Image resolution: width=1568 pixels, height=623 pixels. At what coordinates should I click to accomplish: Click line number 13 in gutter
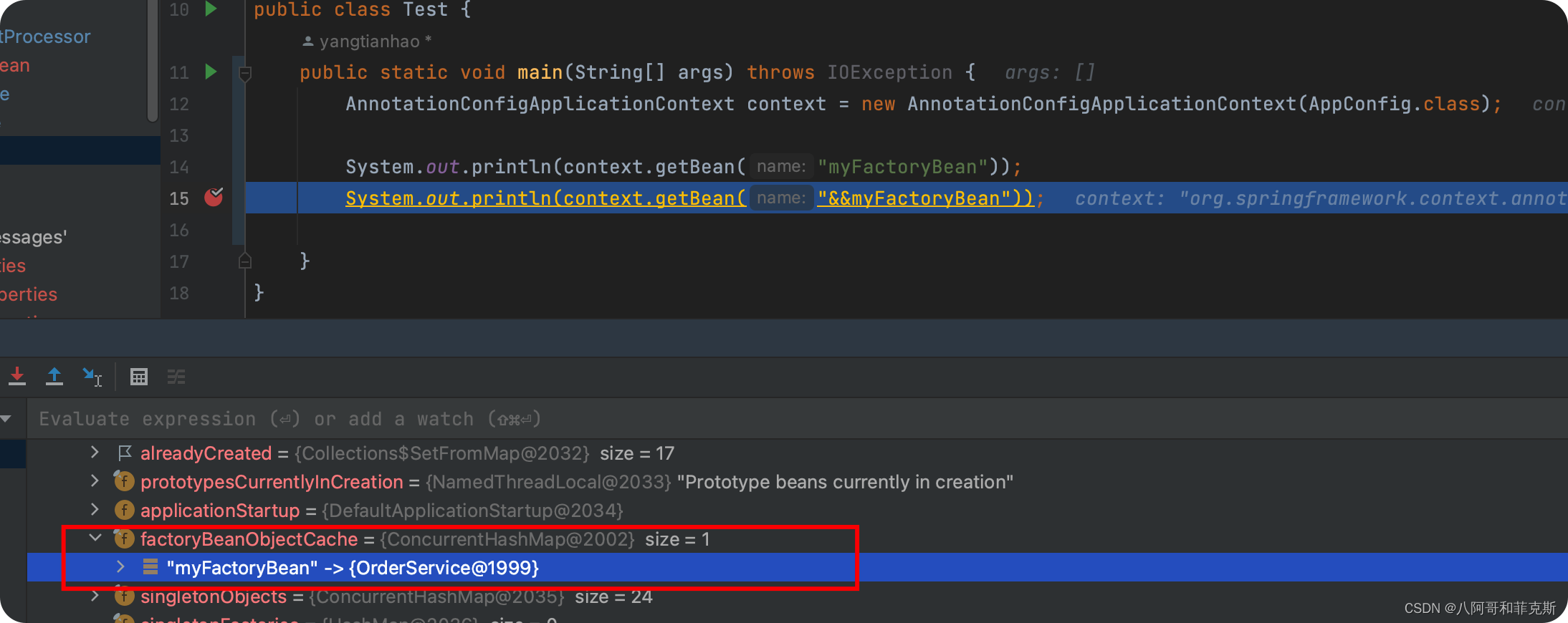179,135
